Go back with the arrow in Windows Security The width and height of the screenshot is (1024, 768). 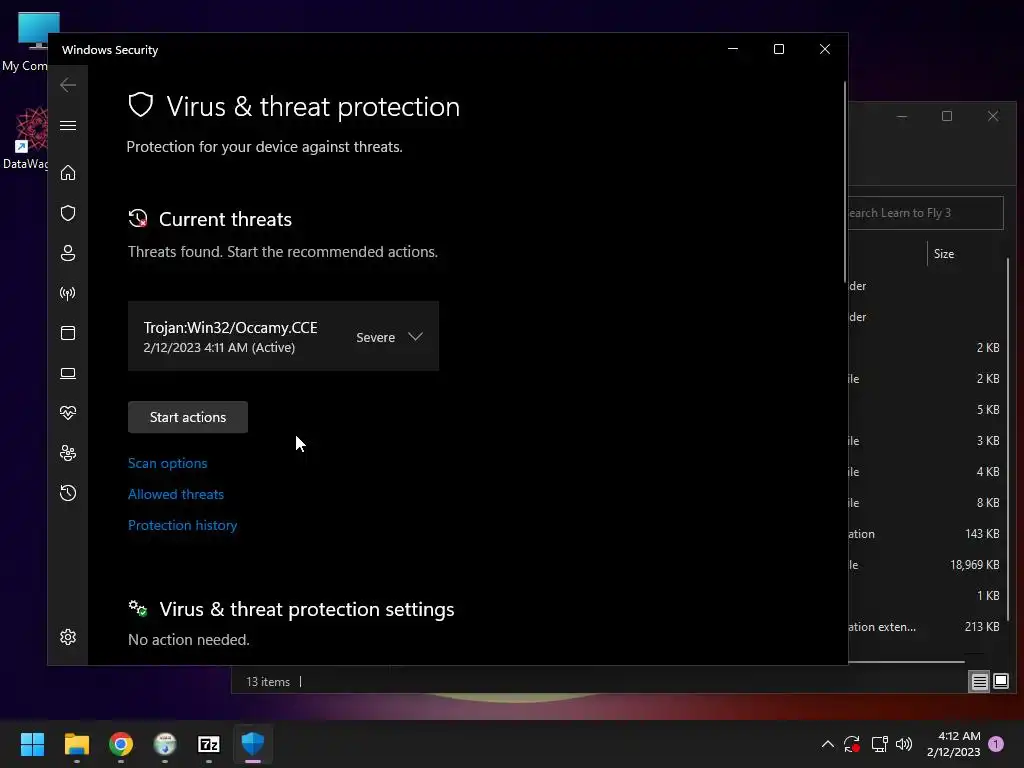click(68, 85)
